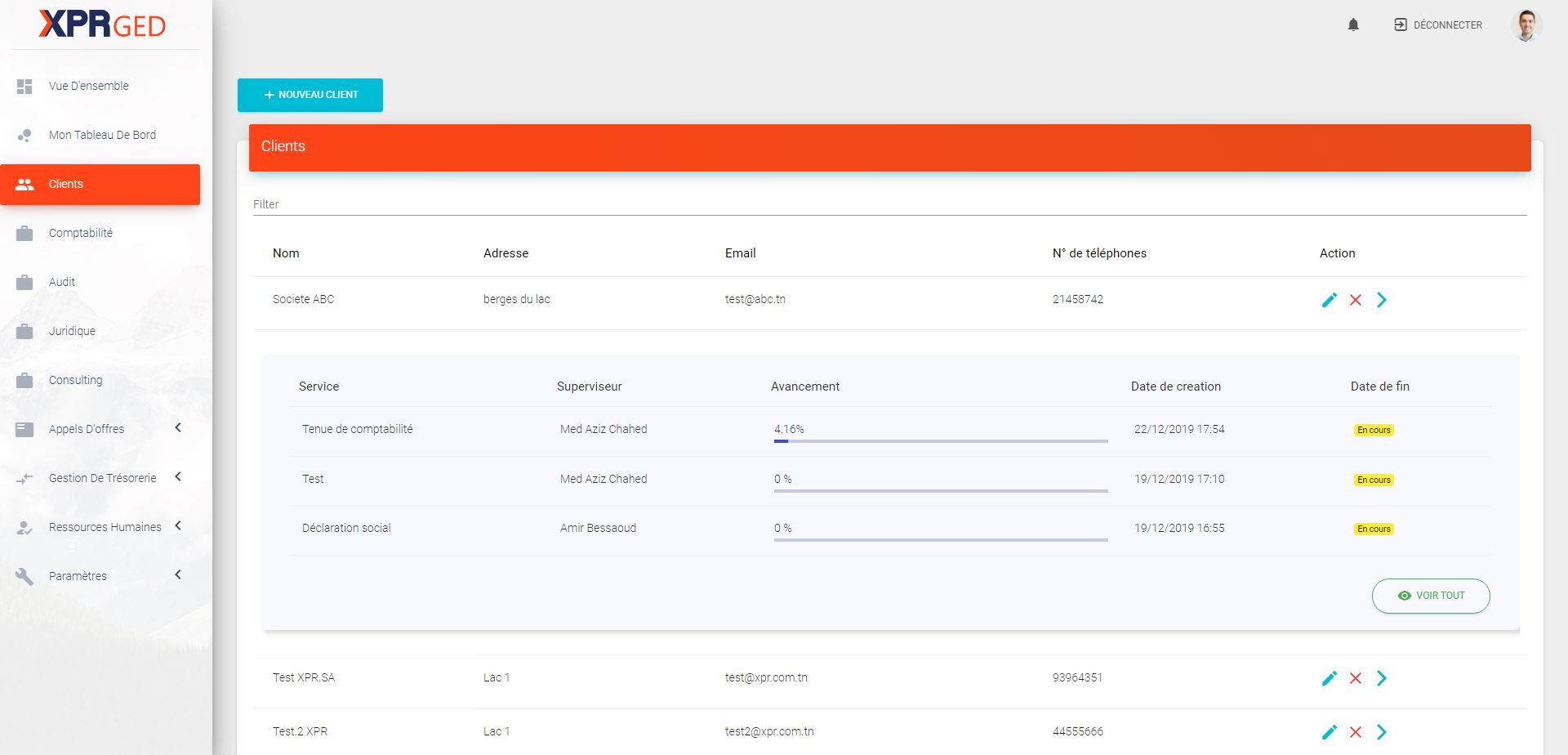
Task: Edit Societe ABC with pencil icon
Action: [x=1330, y=300]
